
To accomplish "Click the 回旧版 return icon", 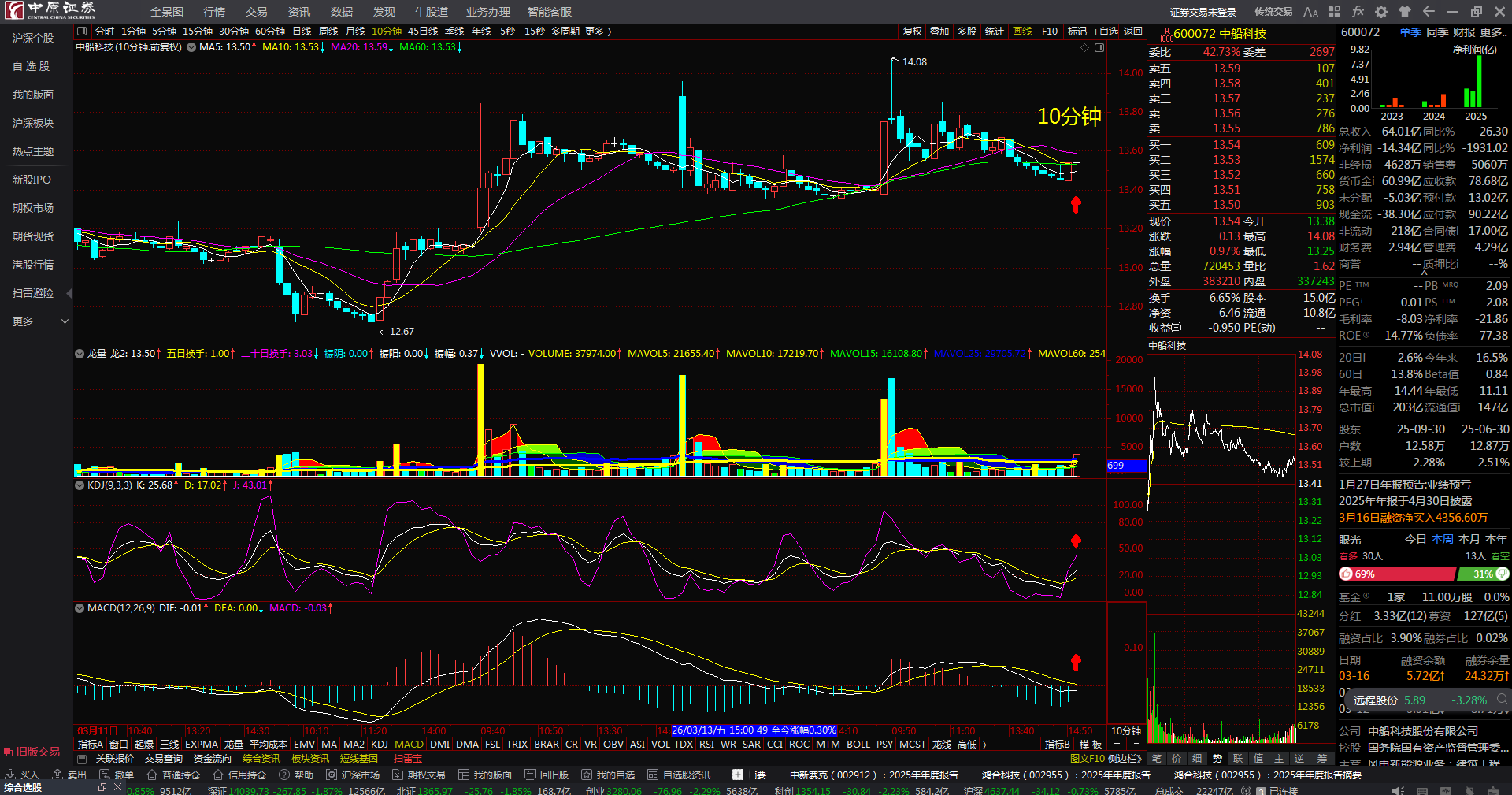I will (530, 775).
